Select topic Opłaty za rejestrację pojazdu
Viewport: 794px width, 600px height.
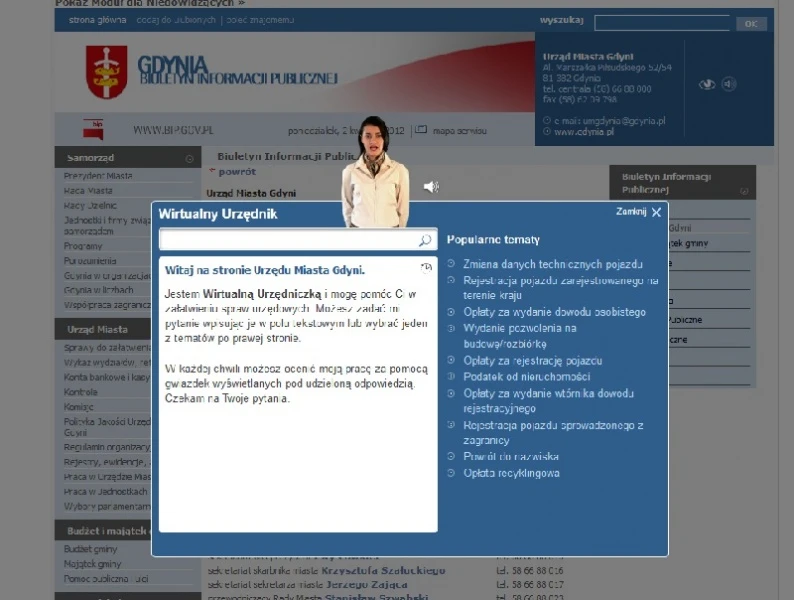tap(532, 361)
